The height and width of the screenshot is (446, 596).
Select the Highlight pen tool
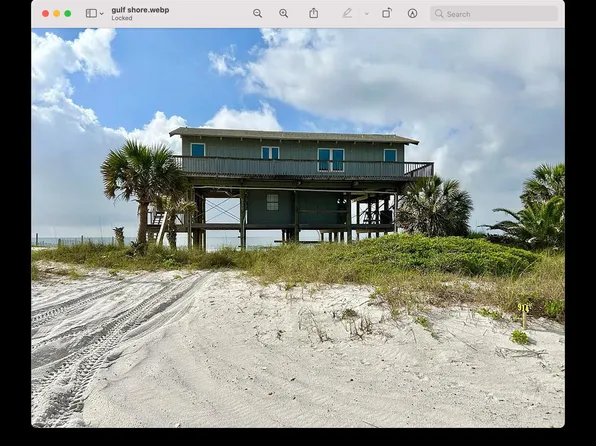point(347,14)
